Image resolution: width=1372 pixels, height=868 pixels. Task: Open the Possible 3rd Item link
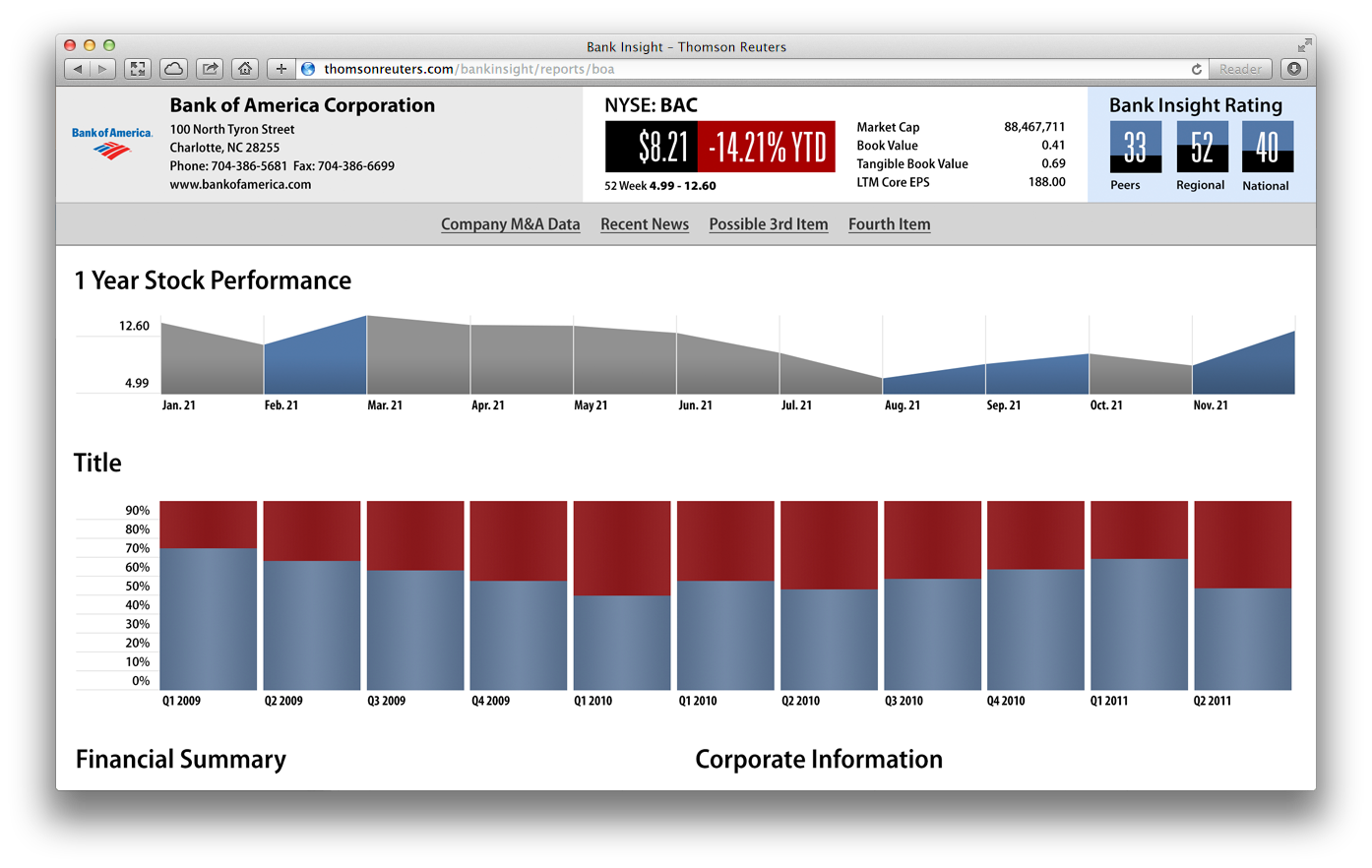[769, 224]
